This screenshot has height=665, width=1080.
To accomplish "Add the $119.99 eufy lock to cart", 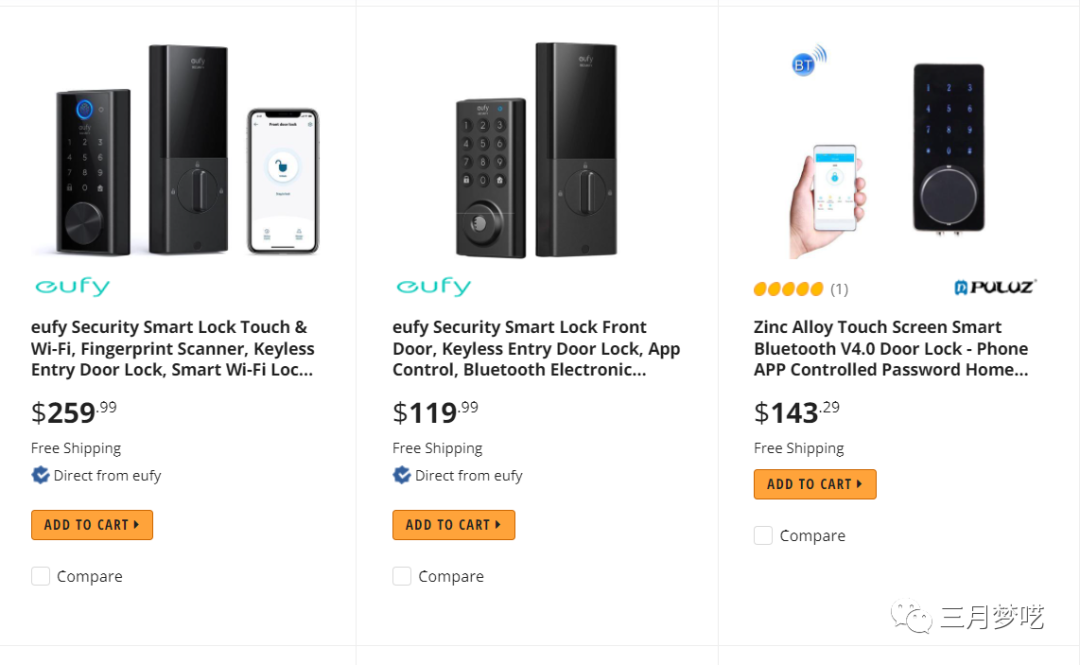I will 453,524.
